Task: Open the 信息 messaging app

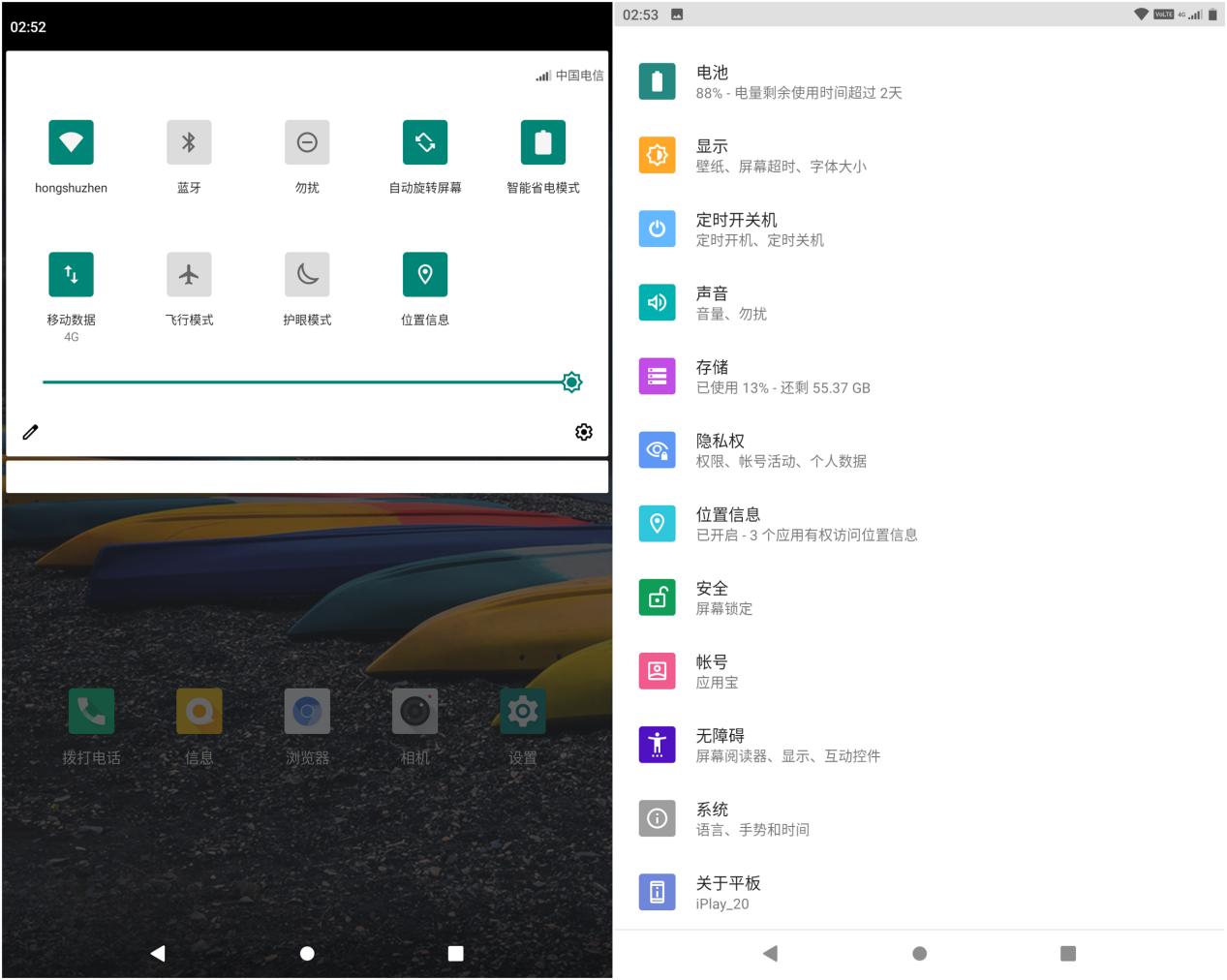Action: click(x=199, y=712)
